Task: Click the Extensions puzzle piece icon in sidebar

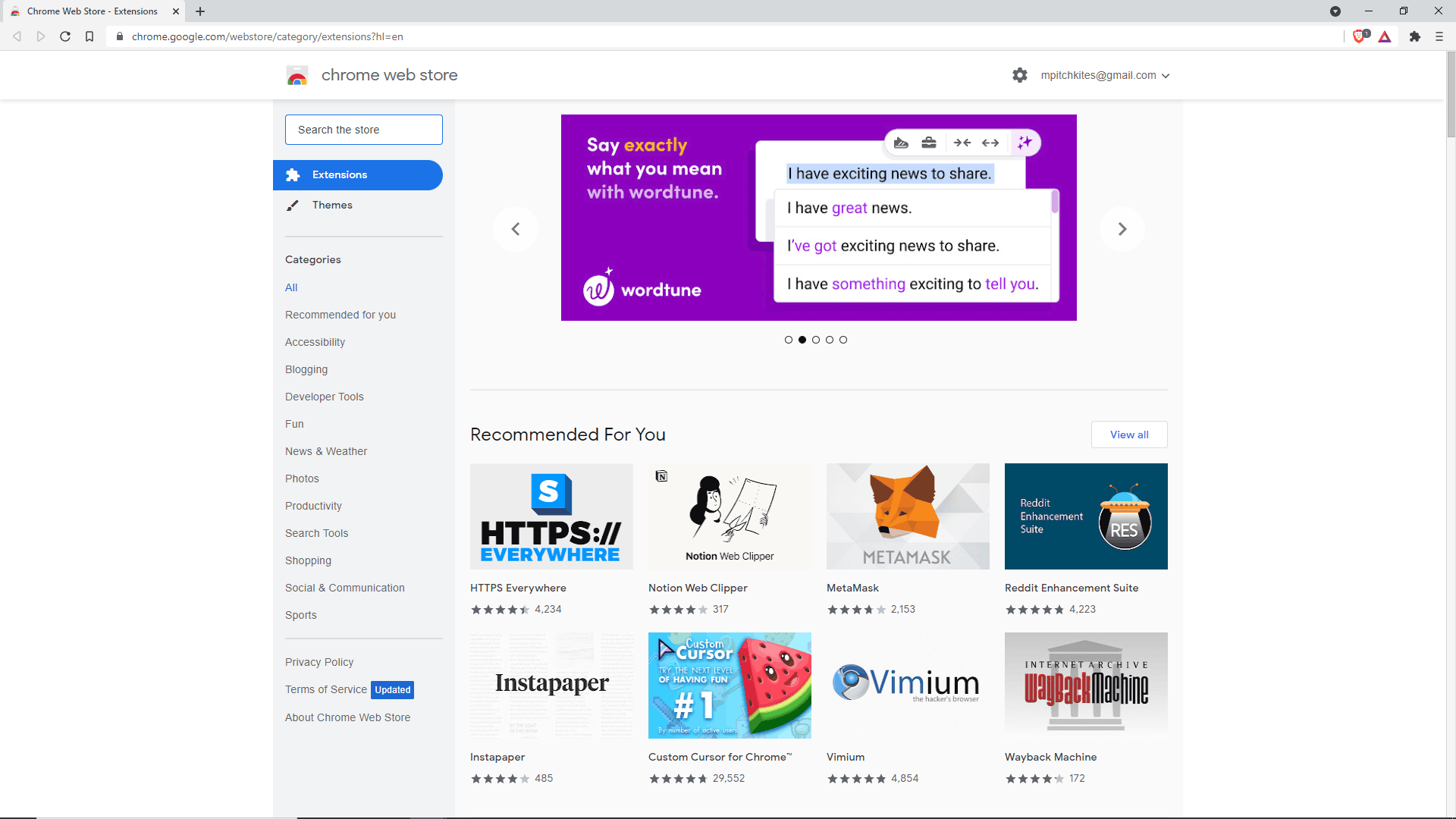Action: click(293, 175)
